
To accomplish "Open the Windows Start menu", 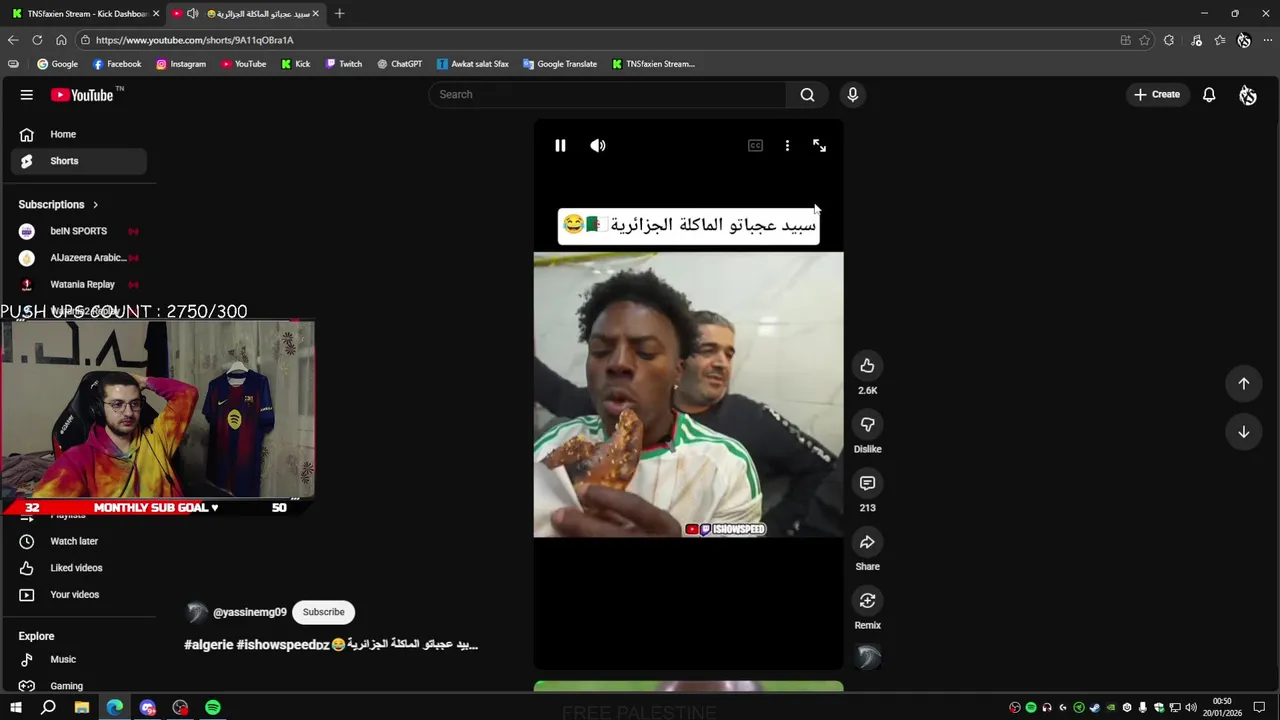I will 16,708.
